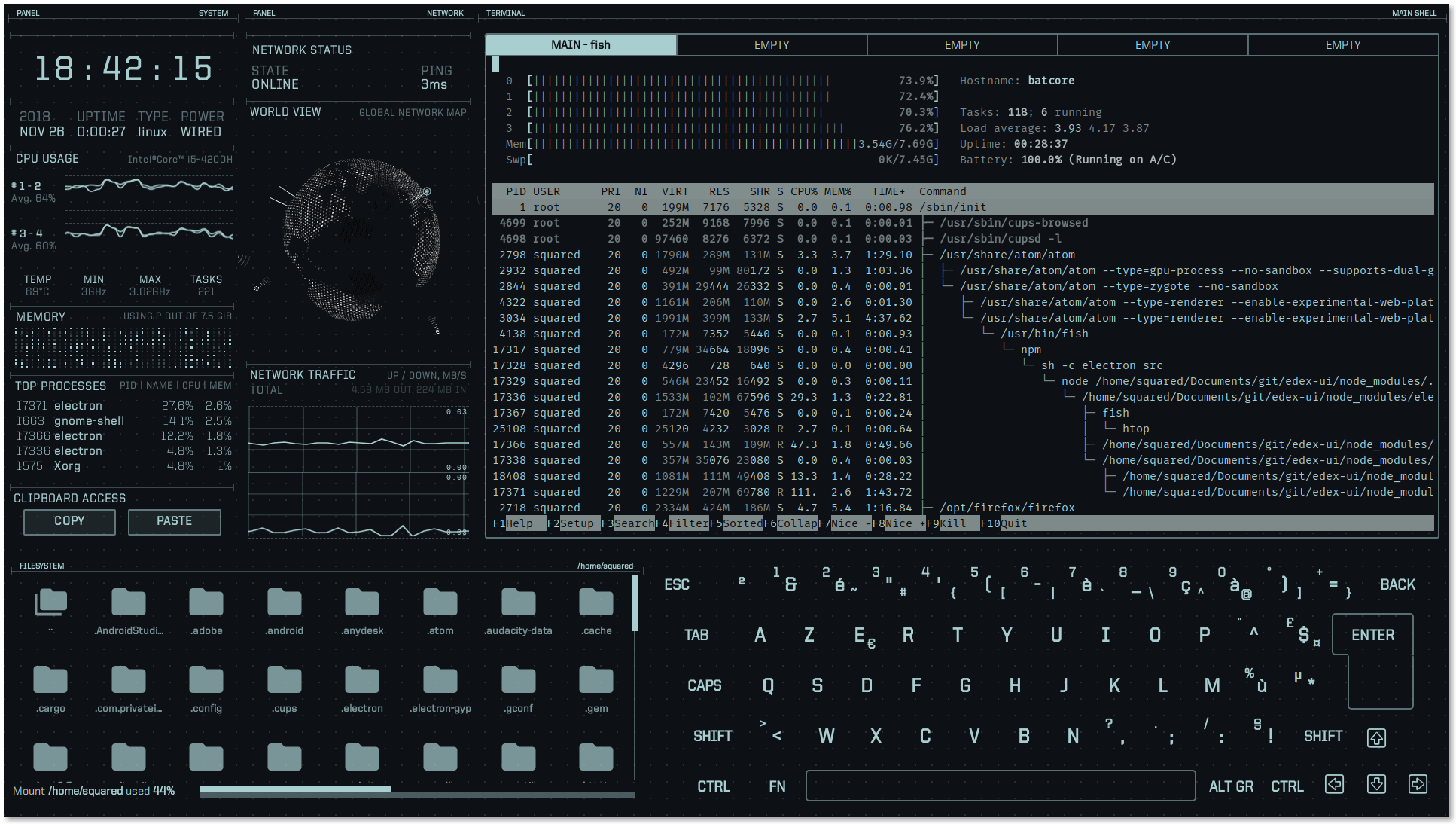The height and width of the screenshot is (824, 1456).
Task: Click the 17371 electron process entry
Action: [x=123, y=406]
